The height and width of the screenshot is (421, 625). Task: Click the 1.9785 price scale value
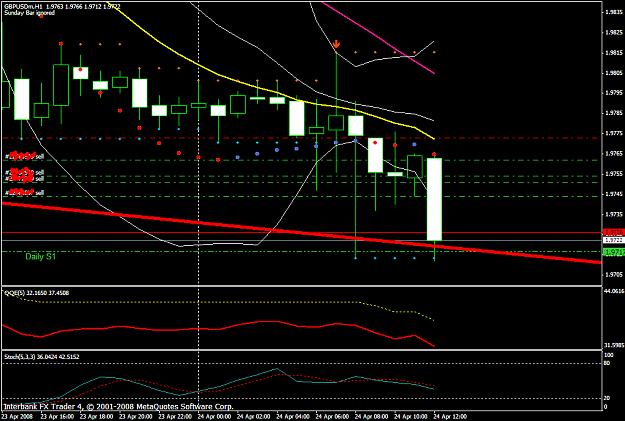(x=614, y=113)
